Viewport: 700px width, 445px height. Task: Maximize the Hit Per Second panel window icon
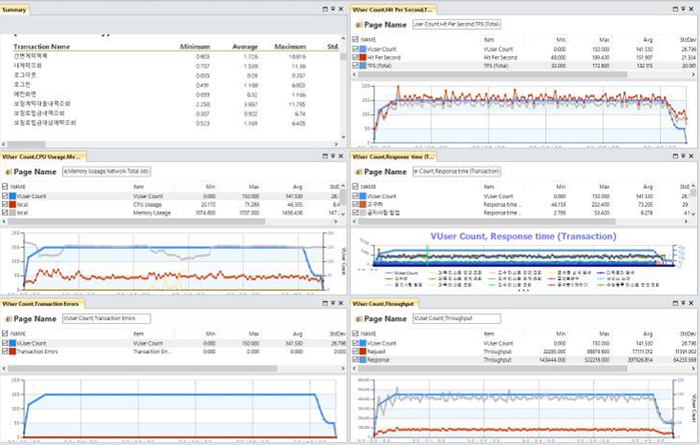675,9
